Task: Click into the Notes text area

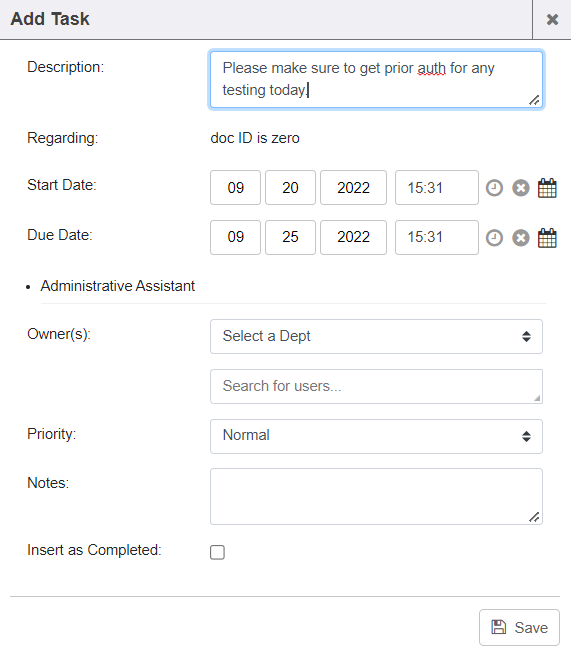Action: pos(376,497)
